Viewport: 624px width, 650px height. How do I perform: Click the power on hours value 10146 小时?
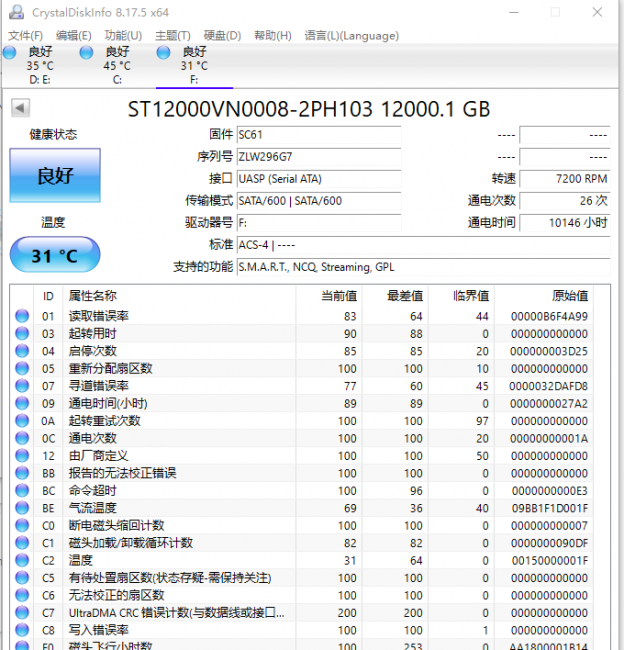(x=565, y=223)
